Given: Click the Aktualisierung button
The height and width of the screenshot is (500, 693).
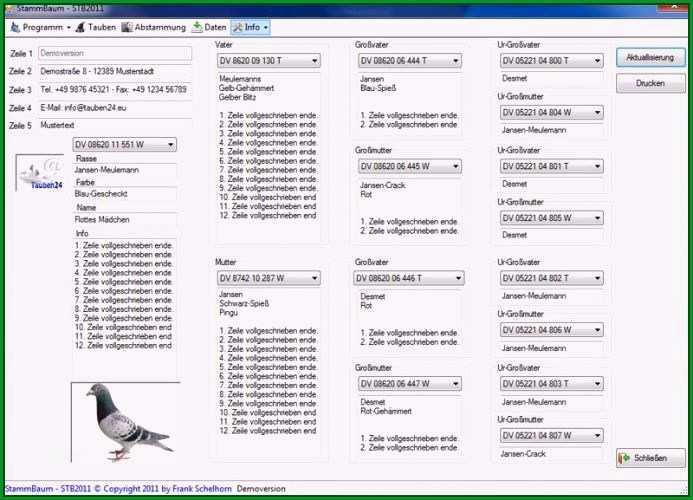Looking at the screenshot, I should click(x=651, y=57).
